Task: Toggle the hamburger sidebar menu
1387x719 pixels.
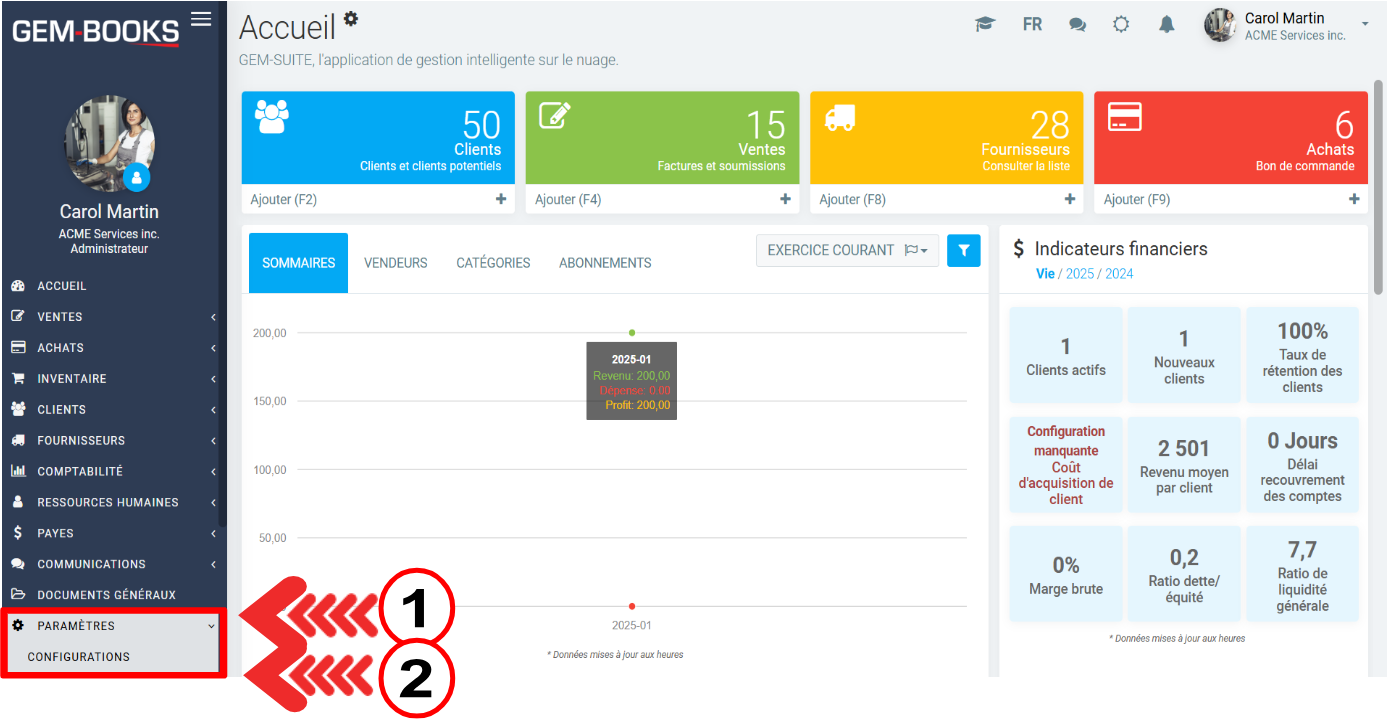Action: (x=201, y=19)
